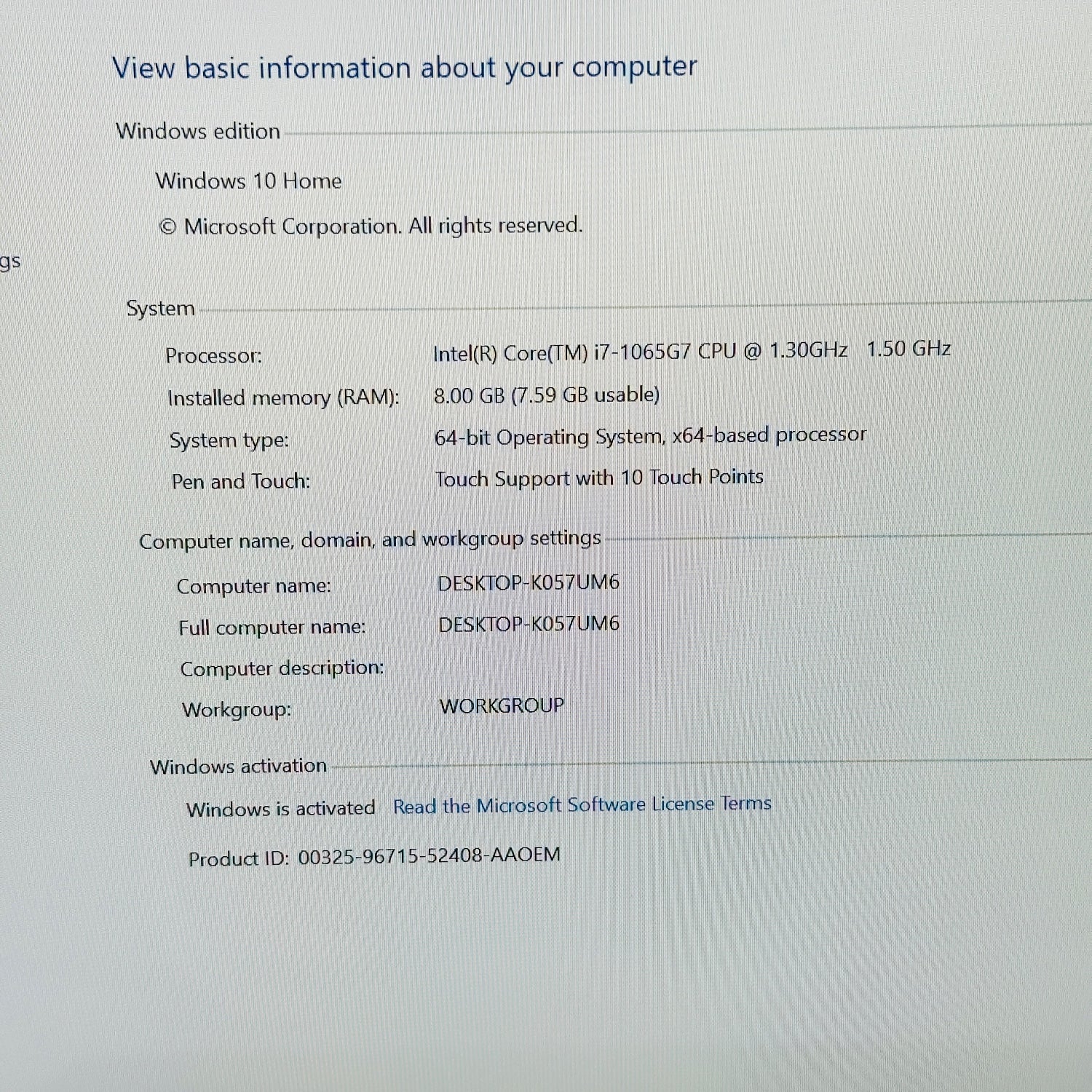
Task: Click the partially visible 'gs' sidebar link
Action: pyautogui.click(x=10, y=261)
